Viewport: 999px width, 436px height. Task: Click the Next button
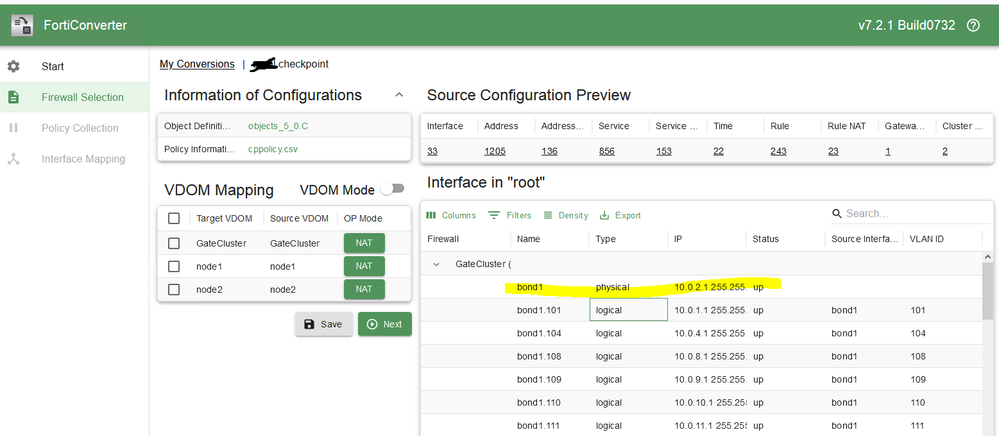coord(385,324)
